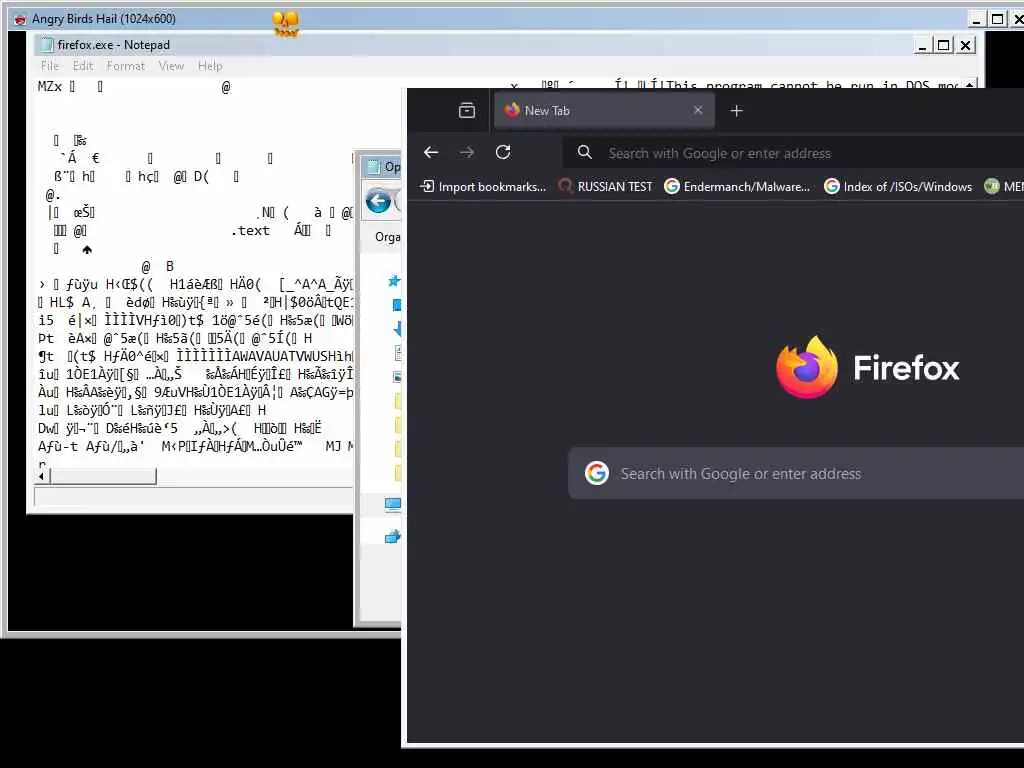1024x768 pixels.
Task: Close the New Tab tab in Firefox
Action: (698, 110)
